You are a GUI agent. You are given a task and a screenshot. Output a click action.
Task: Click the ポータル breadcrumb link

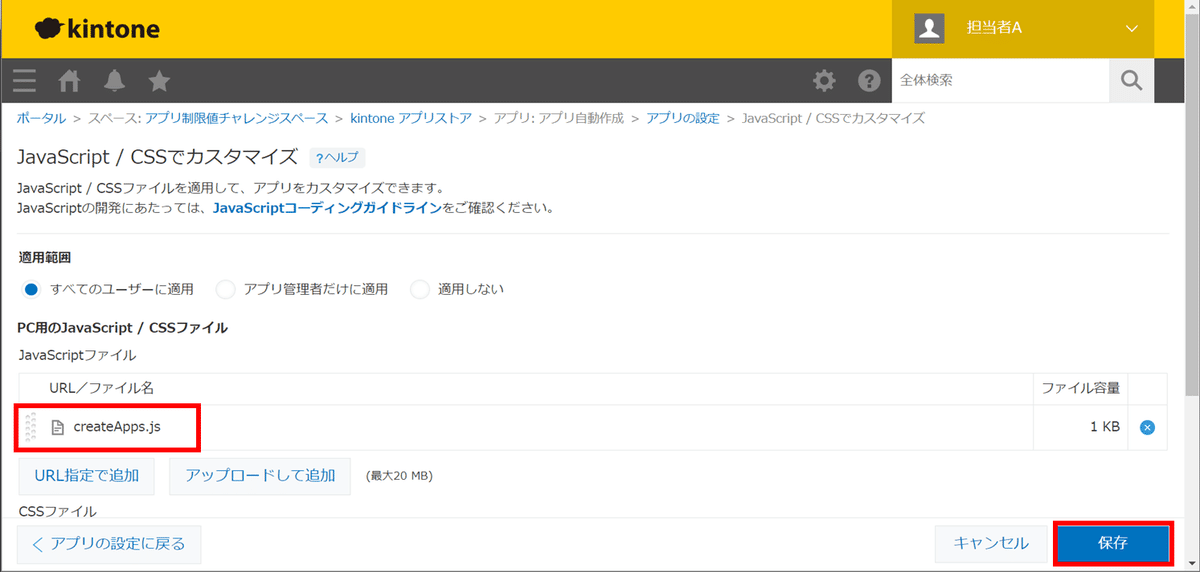click(41, 118)
